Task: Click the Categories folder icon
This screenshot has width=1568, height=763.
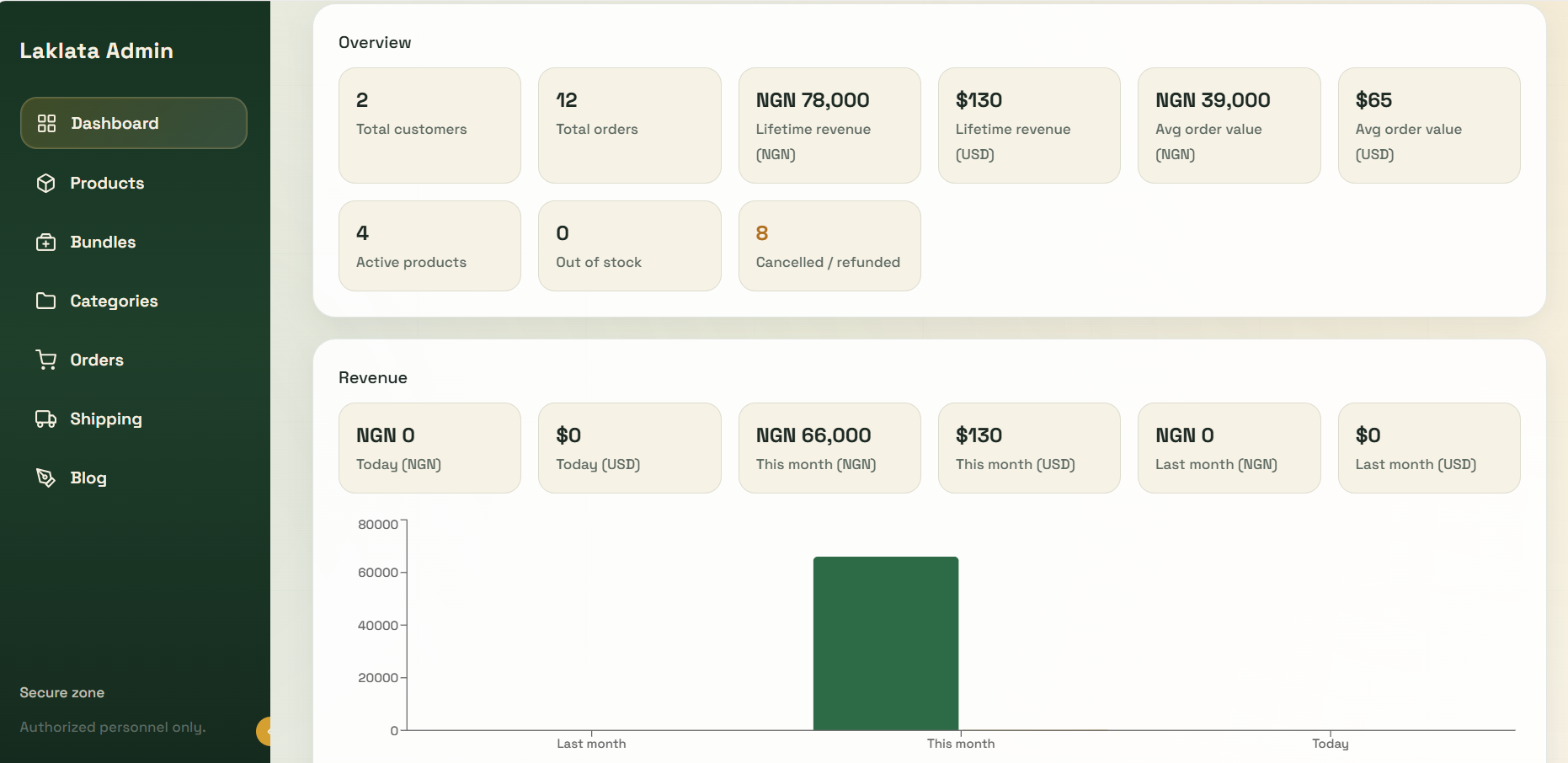Action: (46, 301)
